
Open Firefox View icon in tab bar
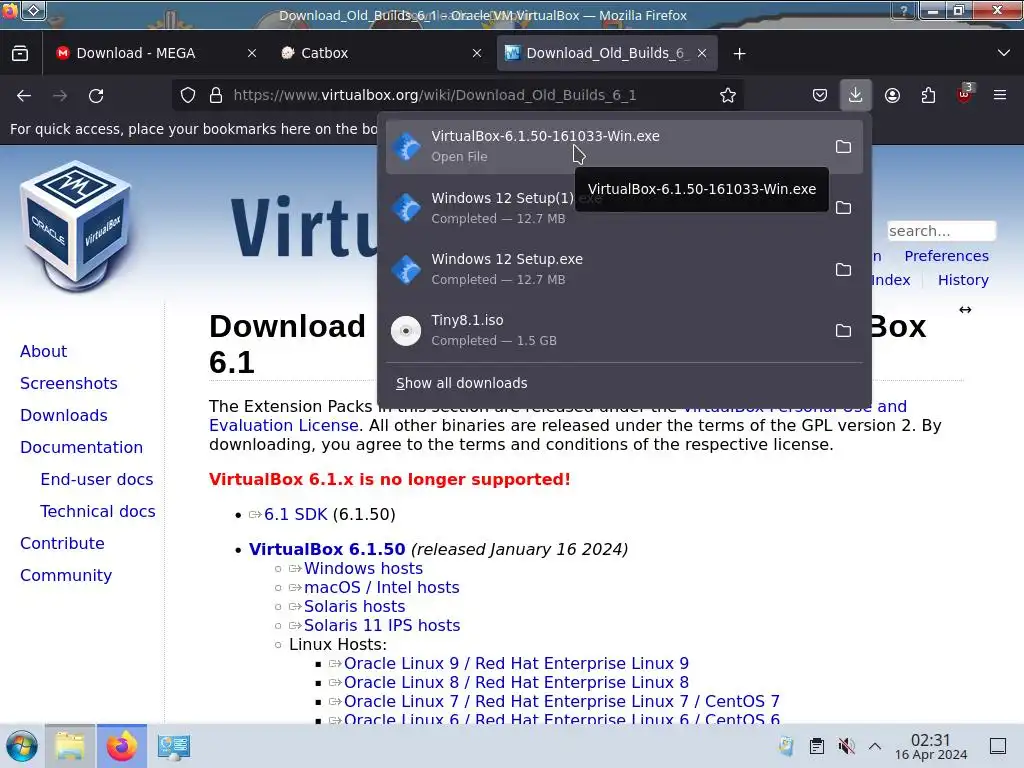[20, 54]
